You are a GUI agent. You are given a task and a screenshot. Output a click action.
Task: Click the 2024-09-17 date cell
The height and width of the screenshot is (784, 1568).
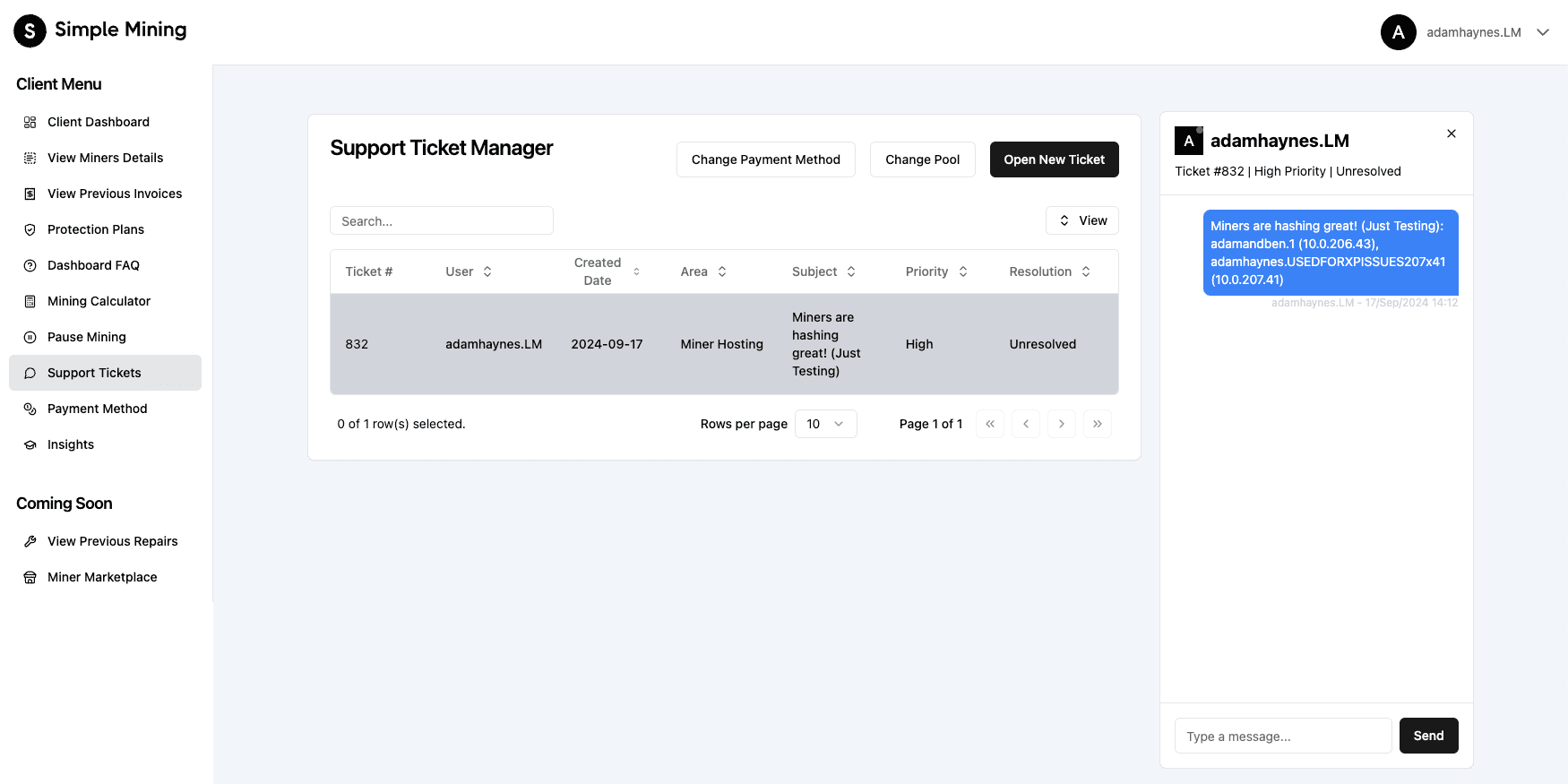[x=607, y=344]
